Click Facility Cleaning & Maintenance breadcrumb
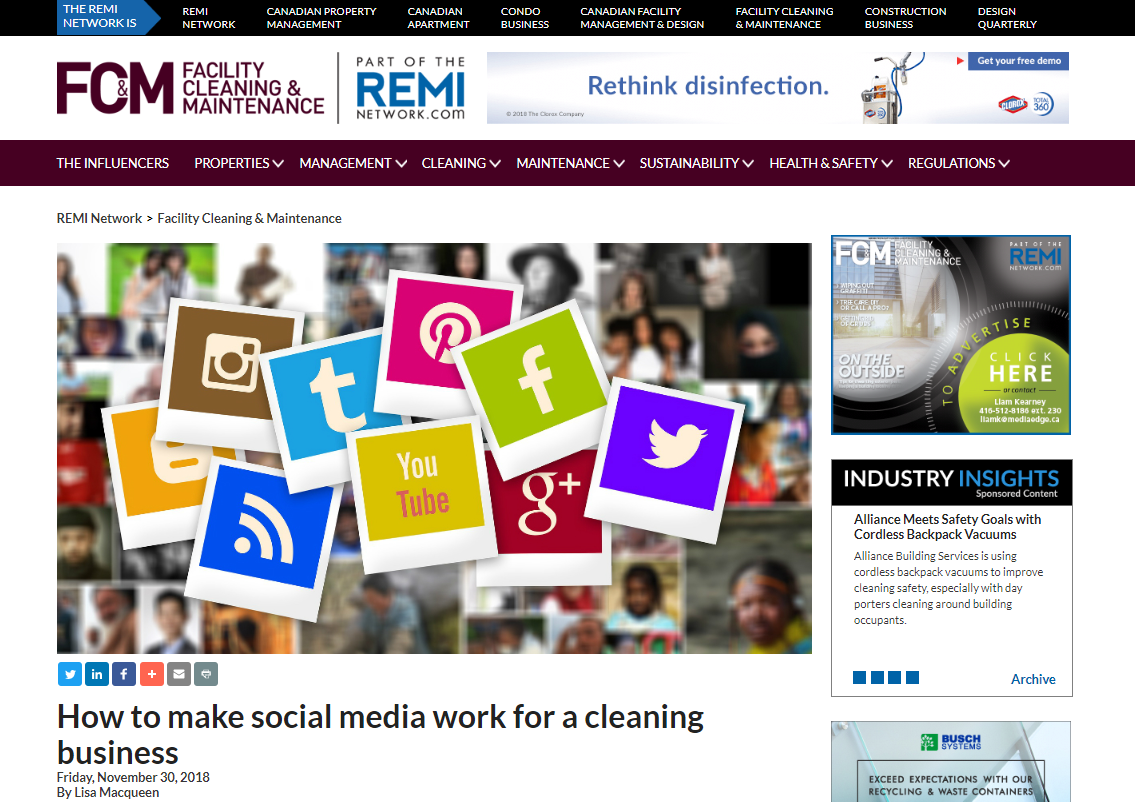Image resolution: width=1135 pixels, height=802 pixels. coord(249,219)
